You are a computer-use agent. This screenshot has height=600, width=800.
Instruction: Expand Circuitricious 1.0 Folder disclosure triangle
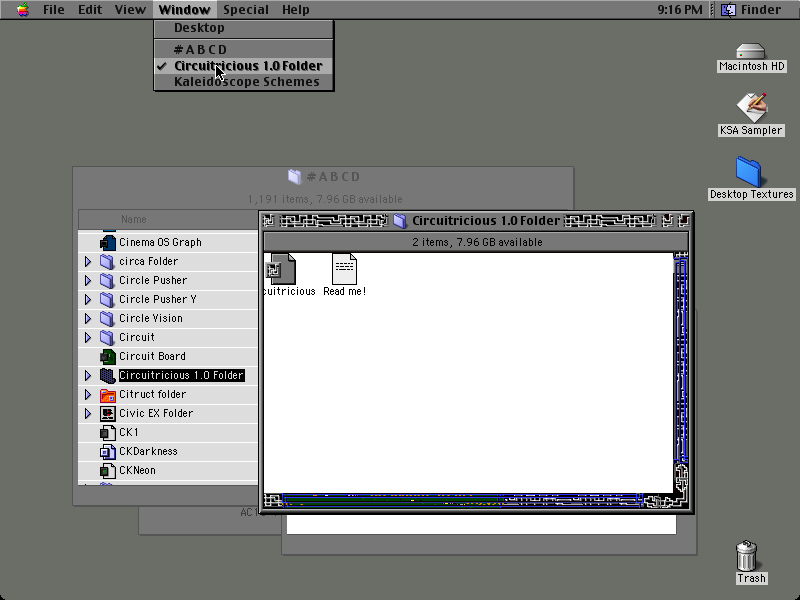(88, 376)
